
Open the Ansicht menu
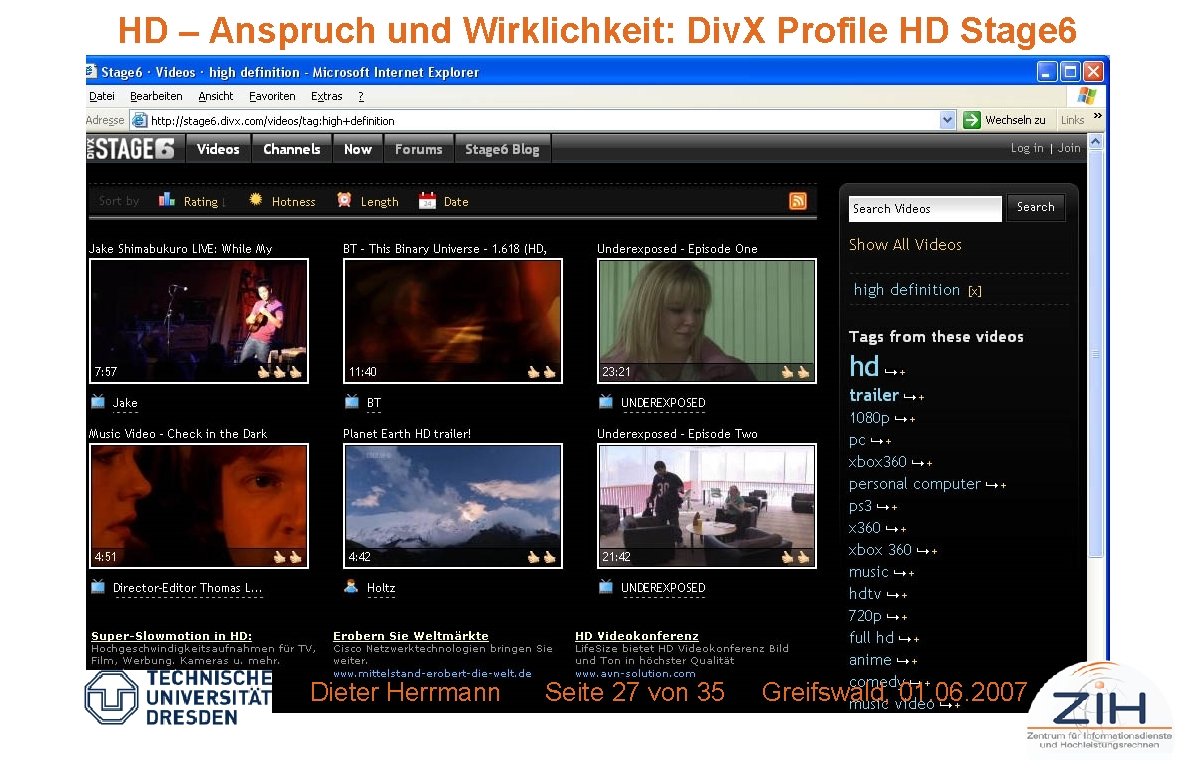tap(216, 96)
